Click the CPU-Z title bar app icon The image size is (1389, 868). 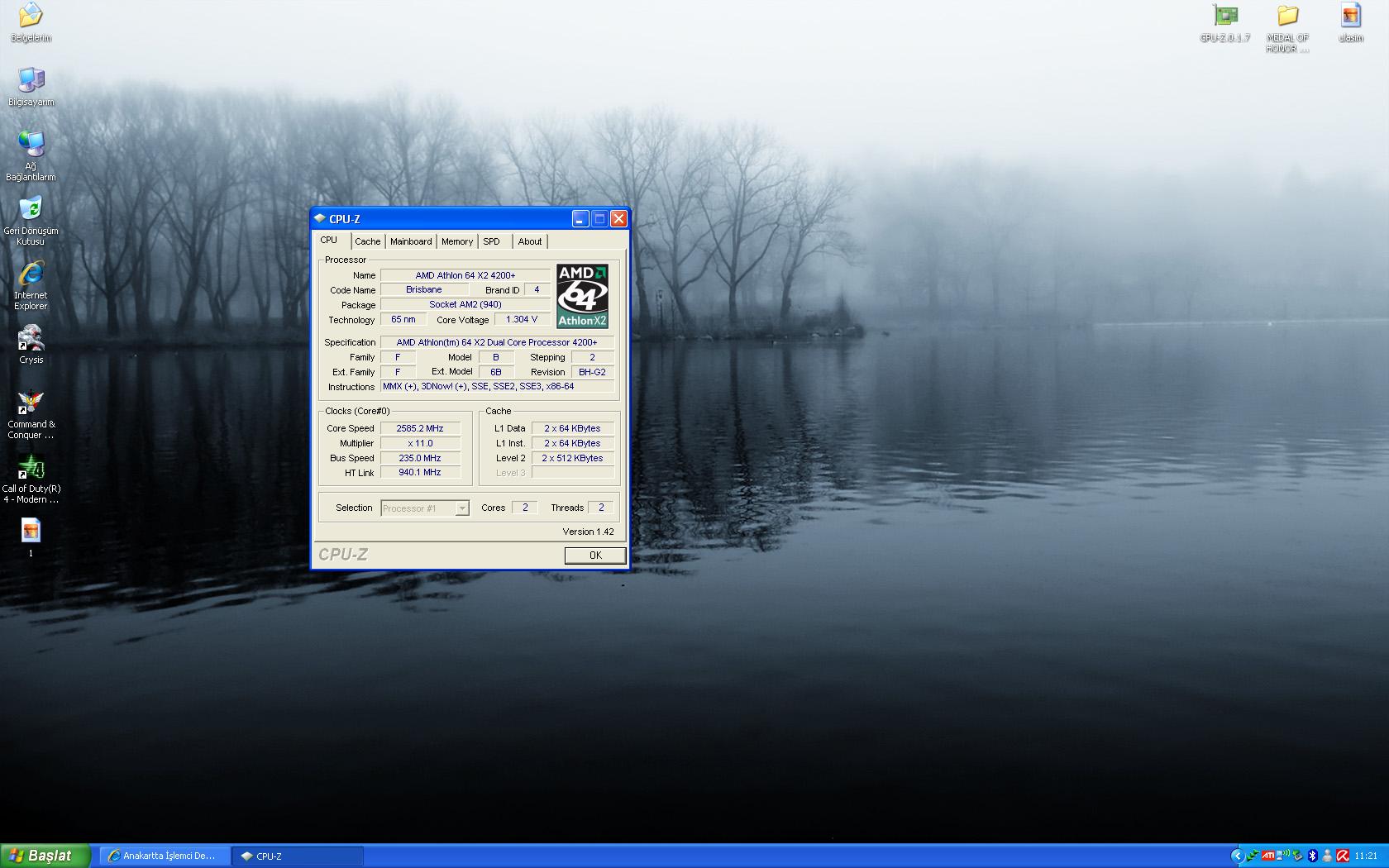click(x=319, y=219)
